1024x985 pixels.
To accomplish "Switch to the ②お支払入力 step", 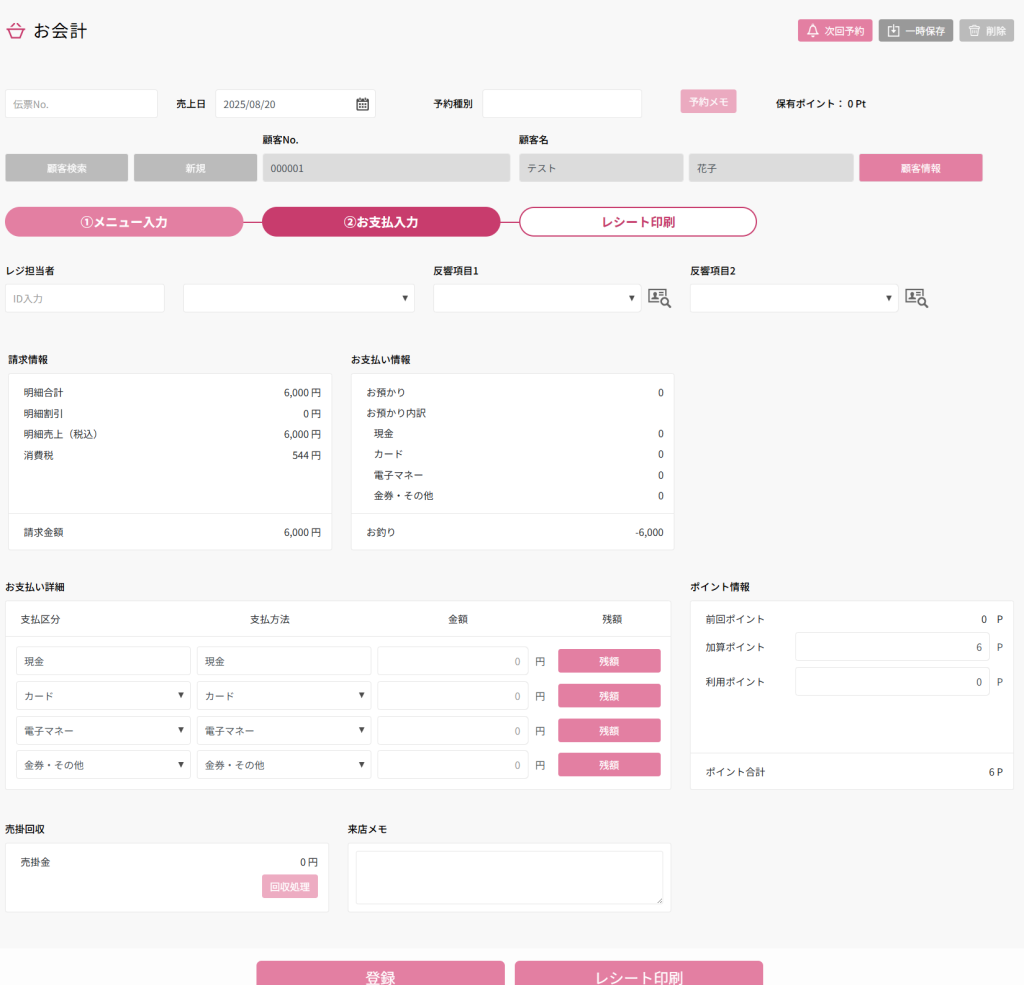I will (381, 222).
